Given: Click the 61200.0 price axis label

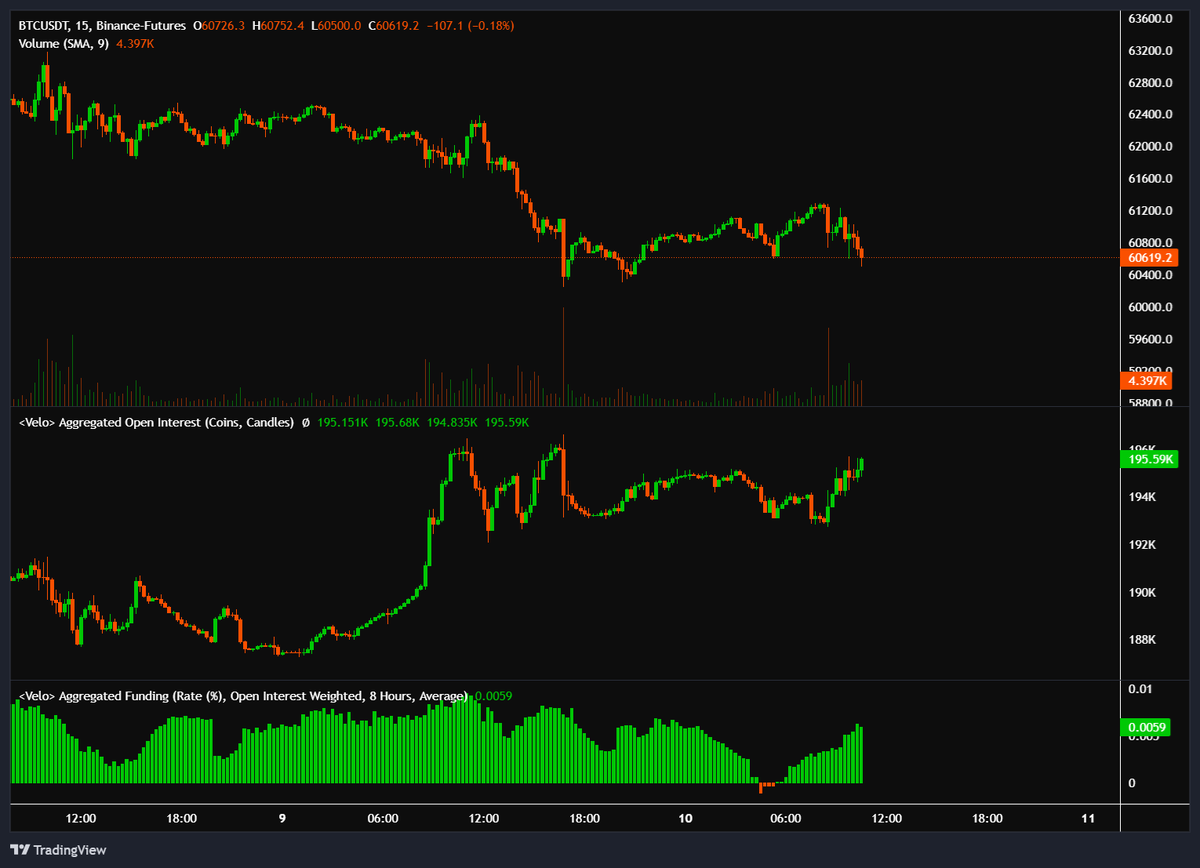Looking at the screenshot, I should pos(1150,211).
